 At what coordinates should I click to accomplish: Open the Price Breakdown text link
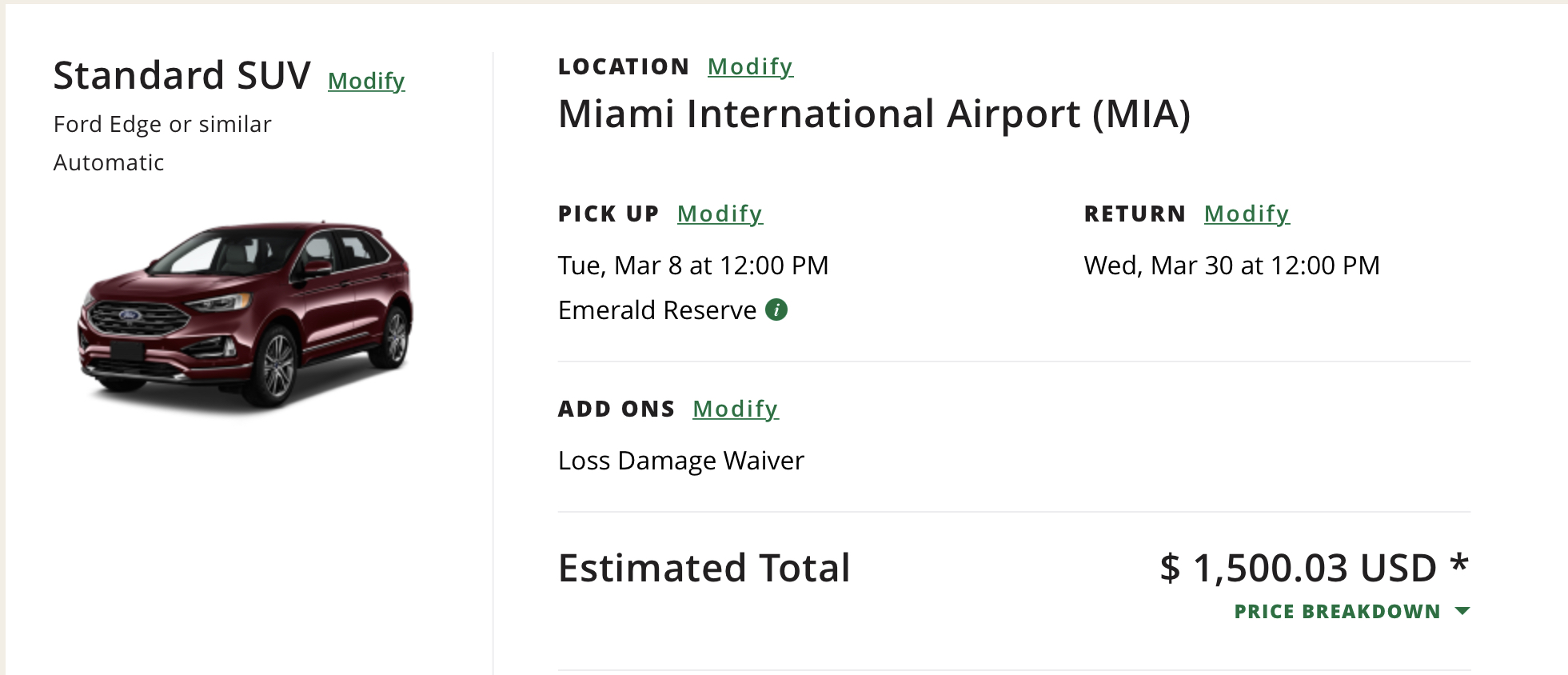pyautogui.click(x=1336, y=612)
